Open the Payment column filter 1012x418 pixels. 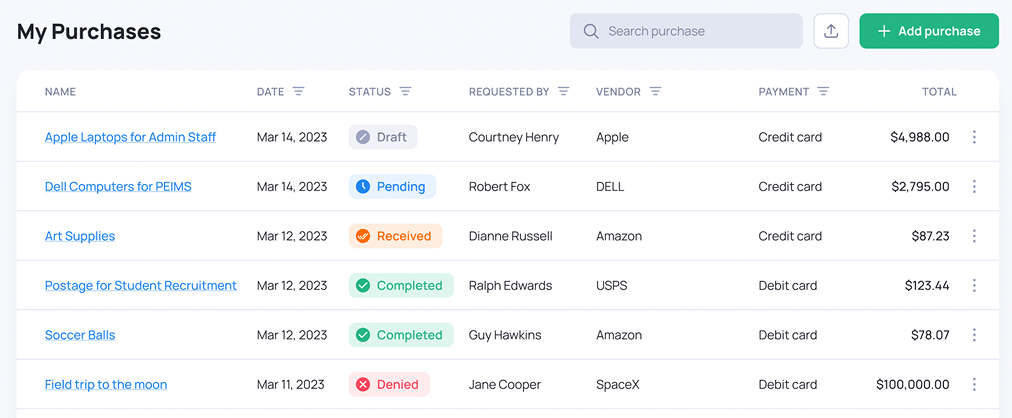[823, 92]
